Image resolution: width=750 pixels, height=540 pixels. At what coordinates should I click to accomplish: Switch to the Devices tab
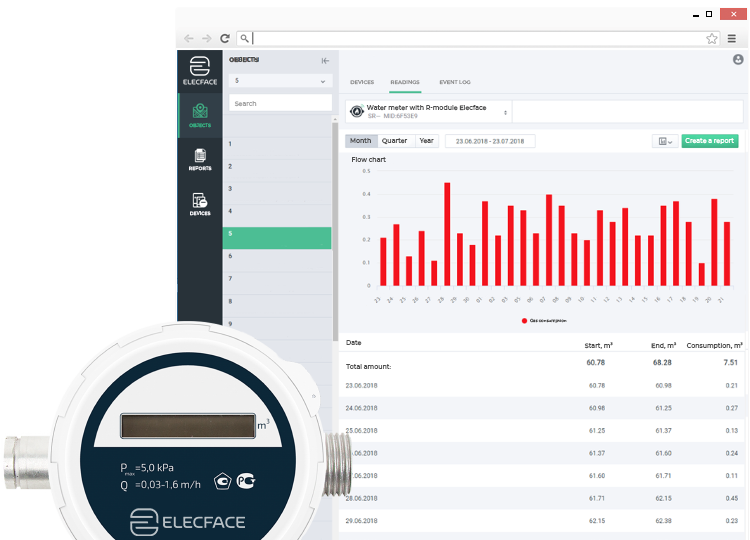[x=362, y=82]
